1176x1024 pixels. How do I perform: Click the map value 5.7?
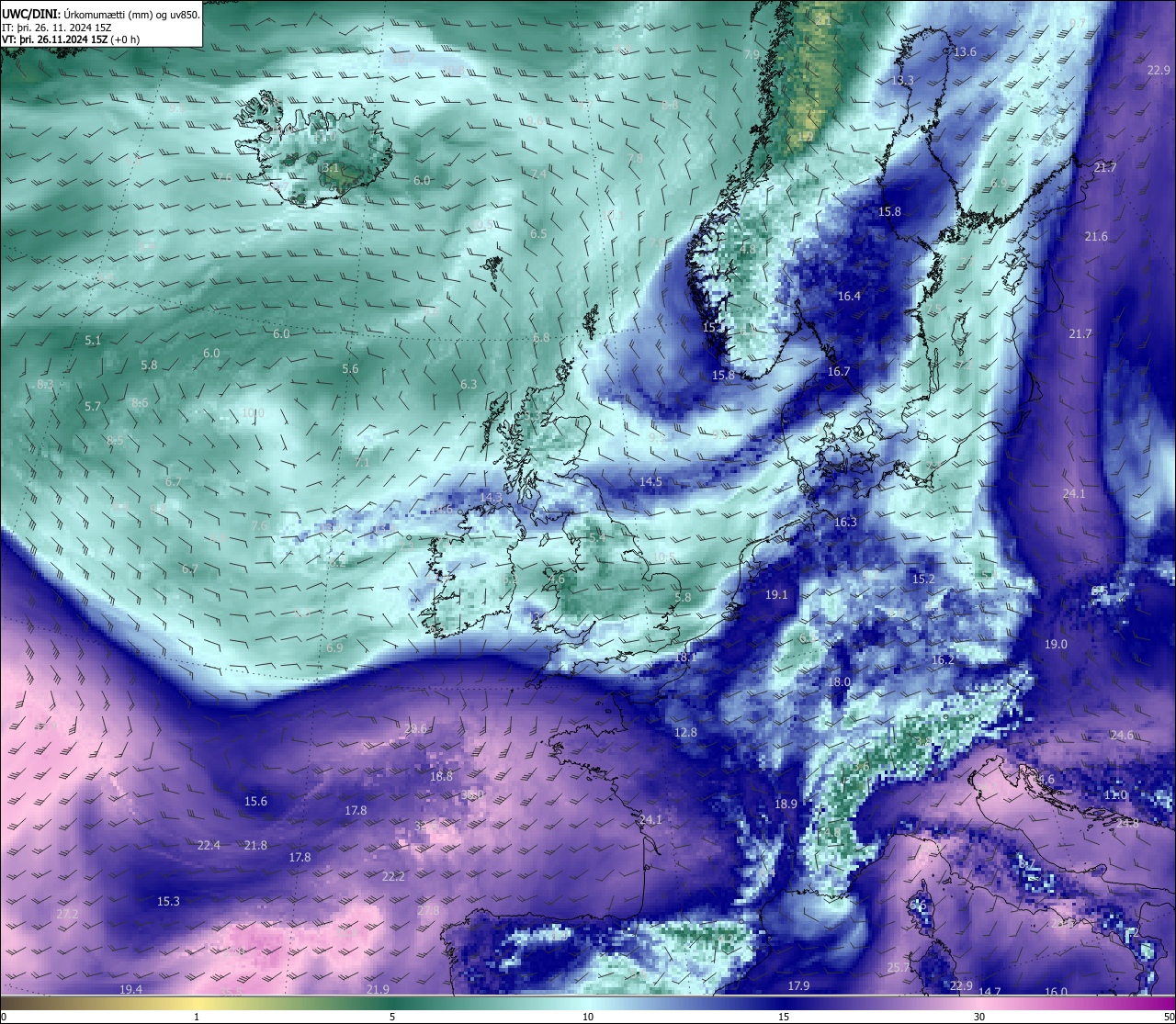93,407
